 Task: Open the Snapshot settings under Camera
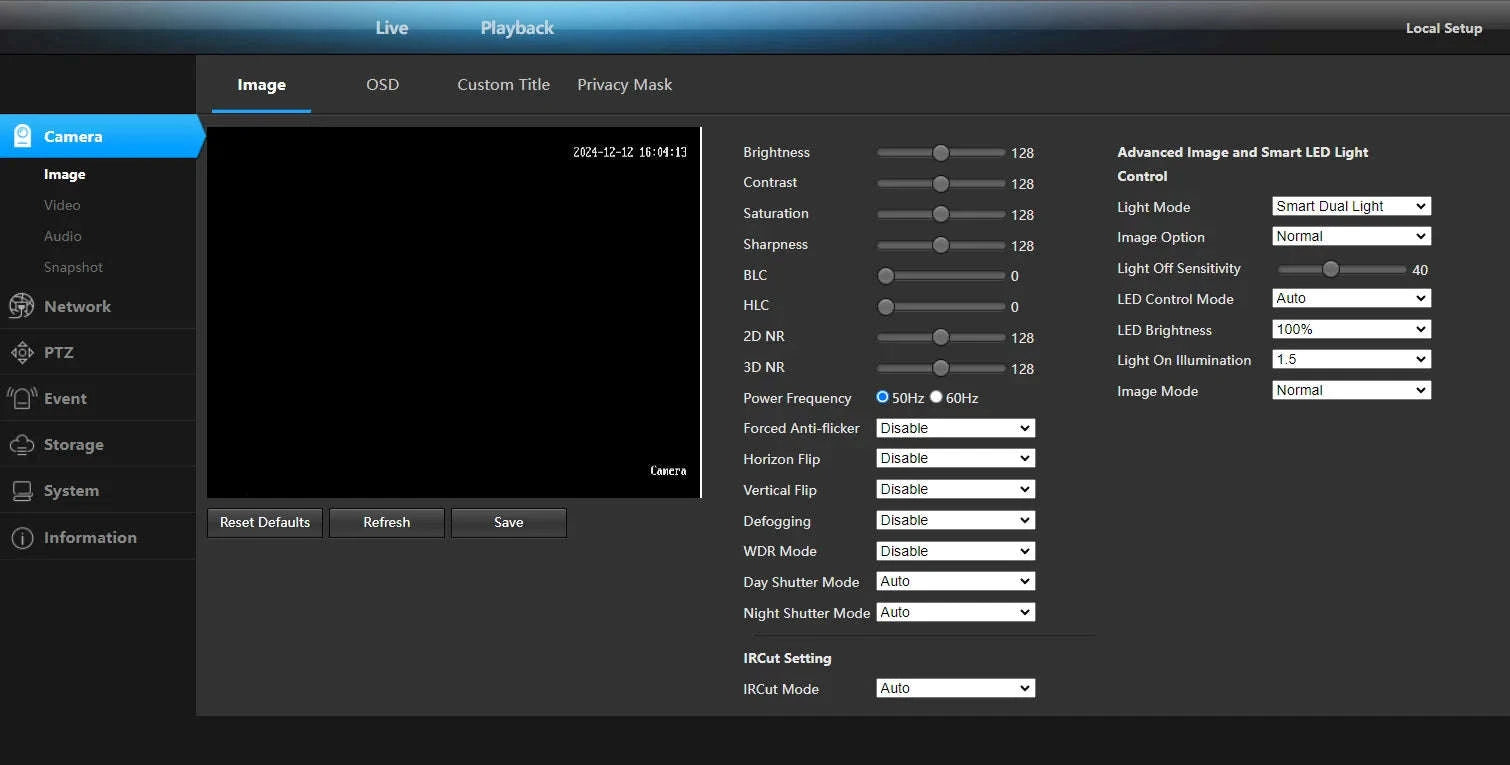pyautogui.click(x=73, y=267)
